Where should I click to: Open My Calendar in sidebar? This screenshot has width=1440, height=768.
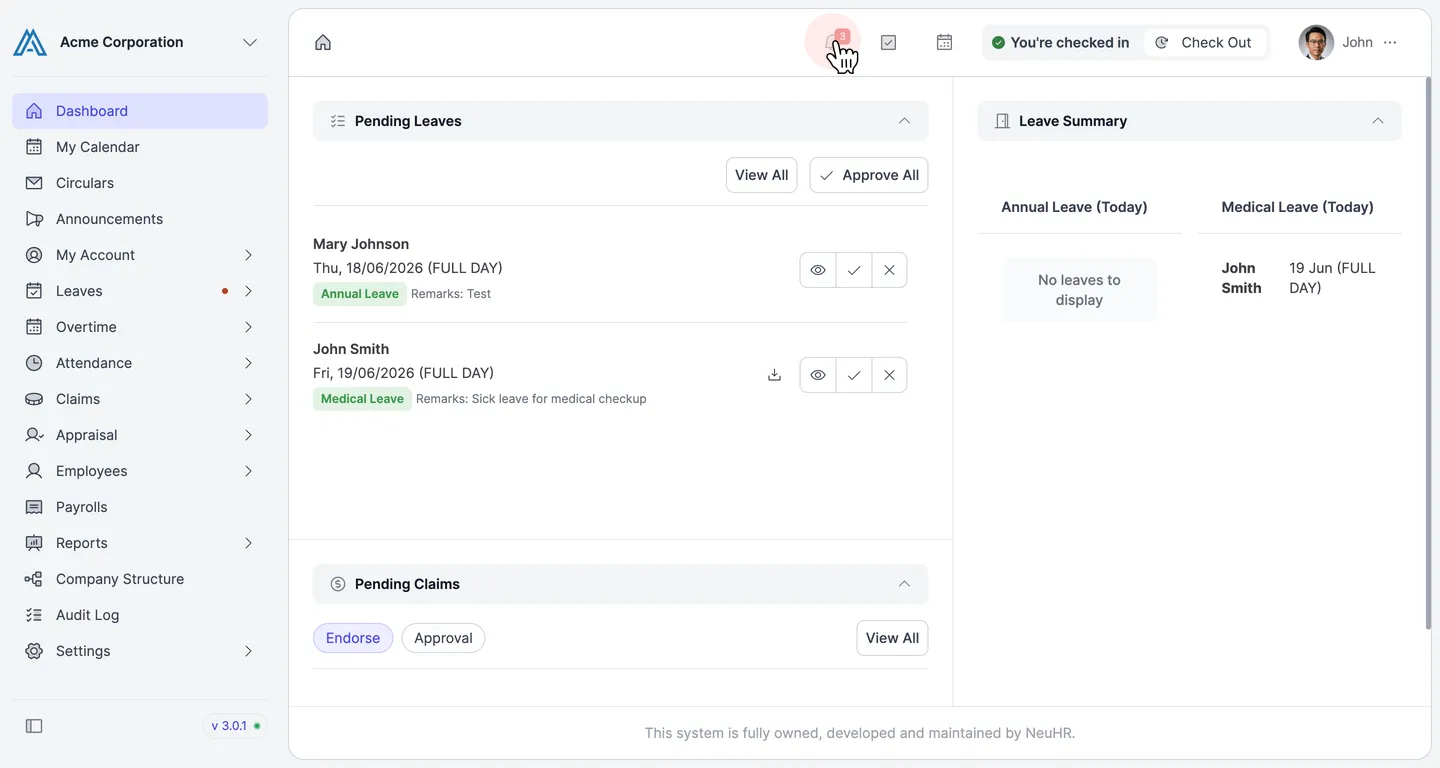click(140, 147)
